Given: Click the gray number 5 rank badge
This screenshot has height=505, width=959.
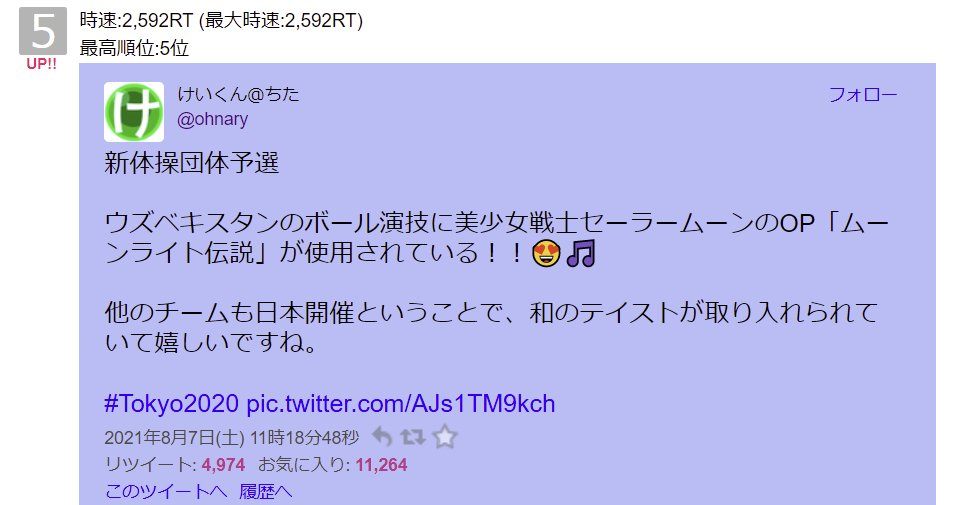Looking at the screenshot, I should point(43,31).
